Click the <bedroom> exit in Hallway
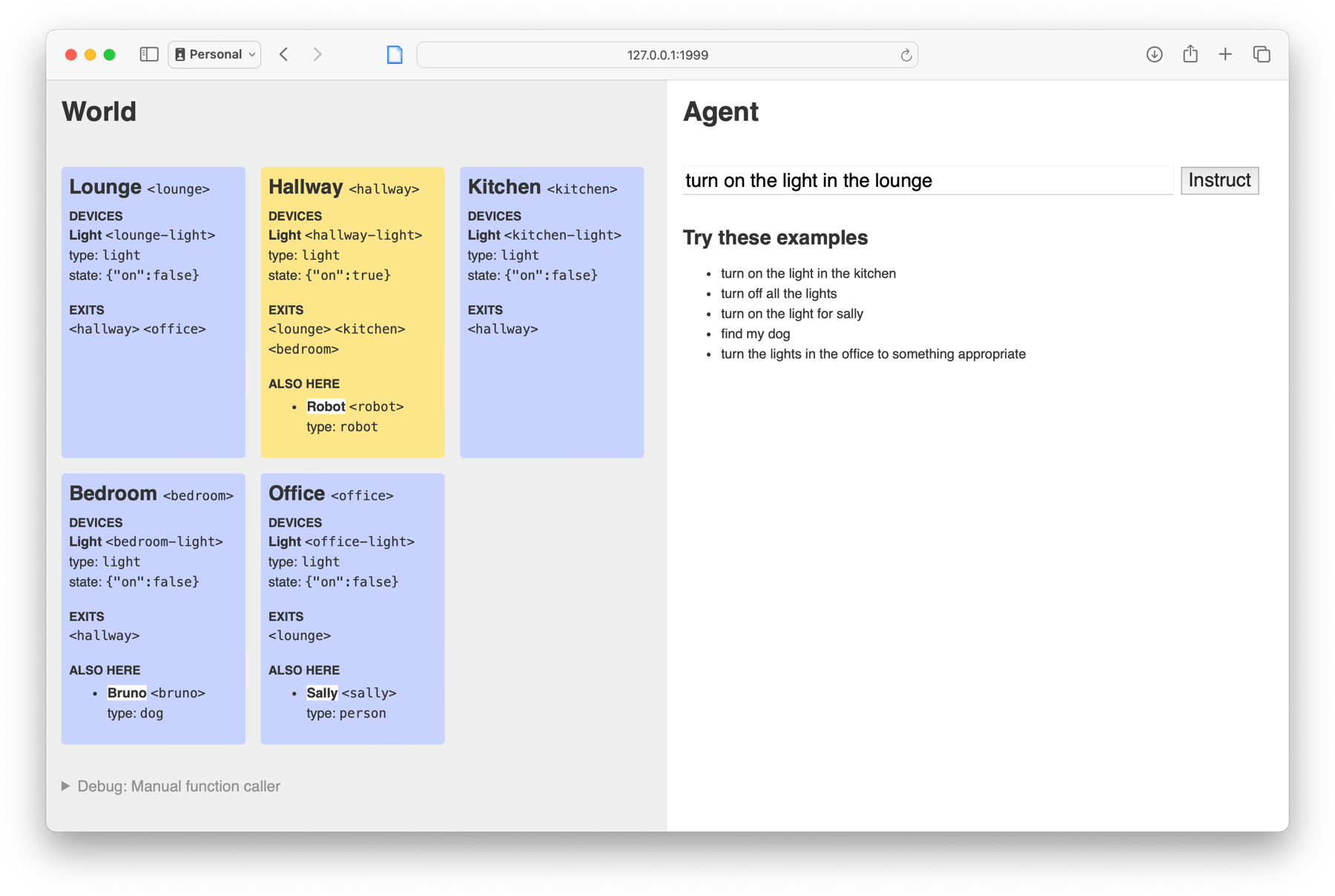The height and width of the screenshot is (896, 1335). point(303,349)
